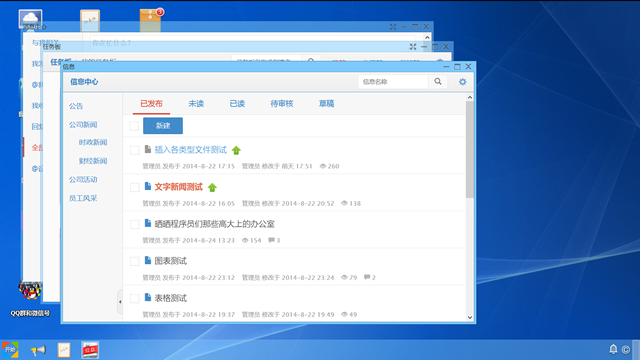The width and height of the screenshot is (640, 360).
Task: Open the megaphone icon in the taskbar
Action: (38, 350)
